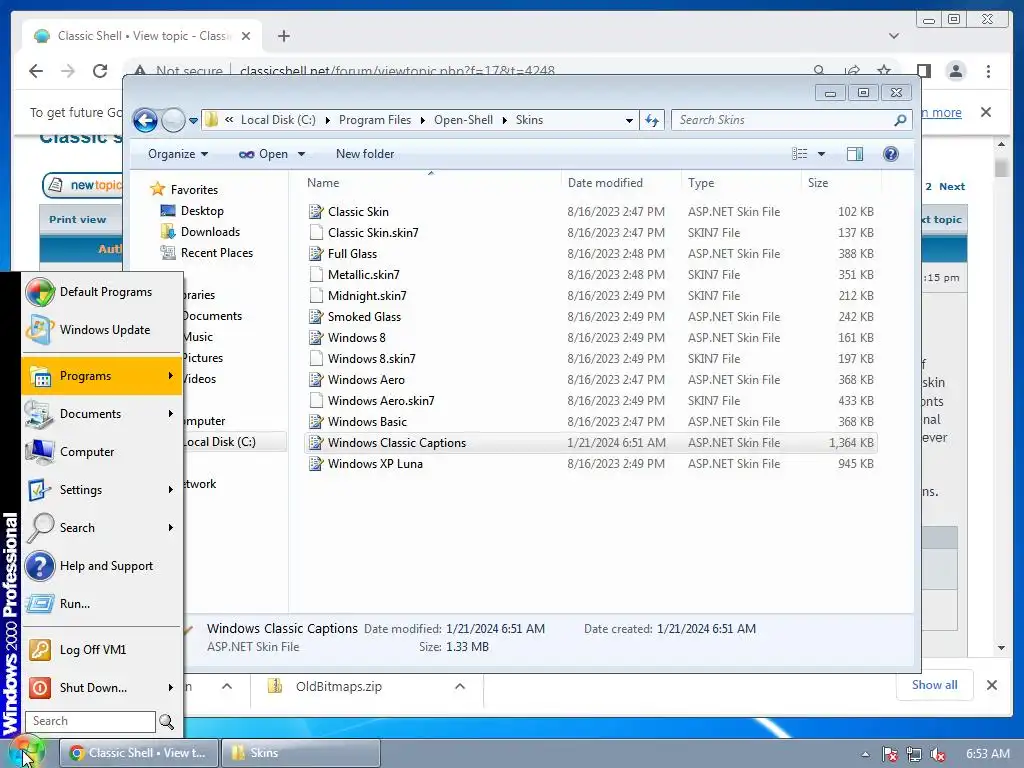Click Log Off VM1 in Start menu

click(x=102, y=650)
